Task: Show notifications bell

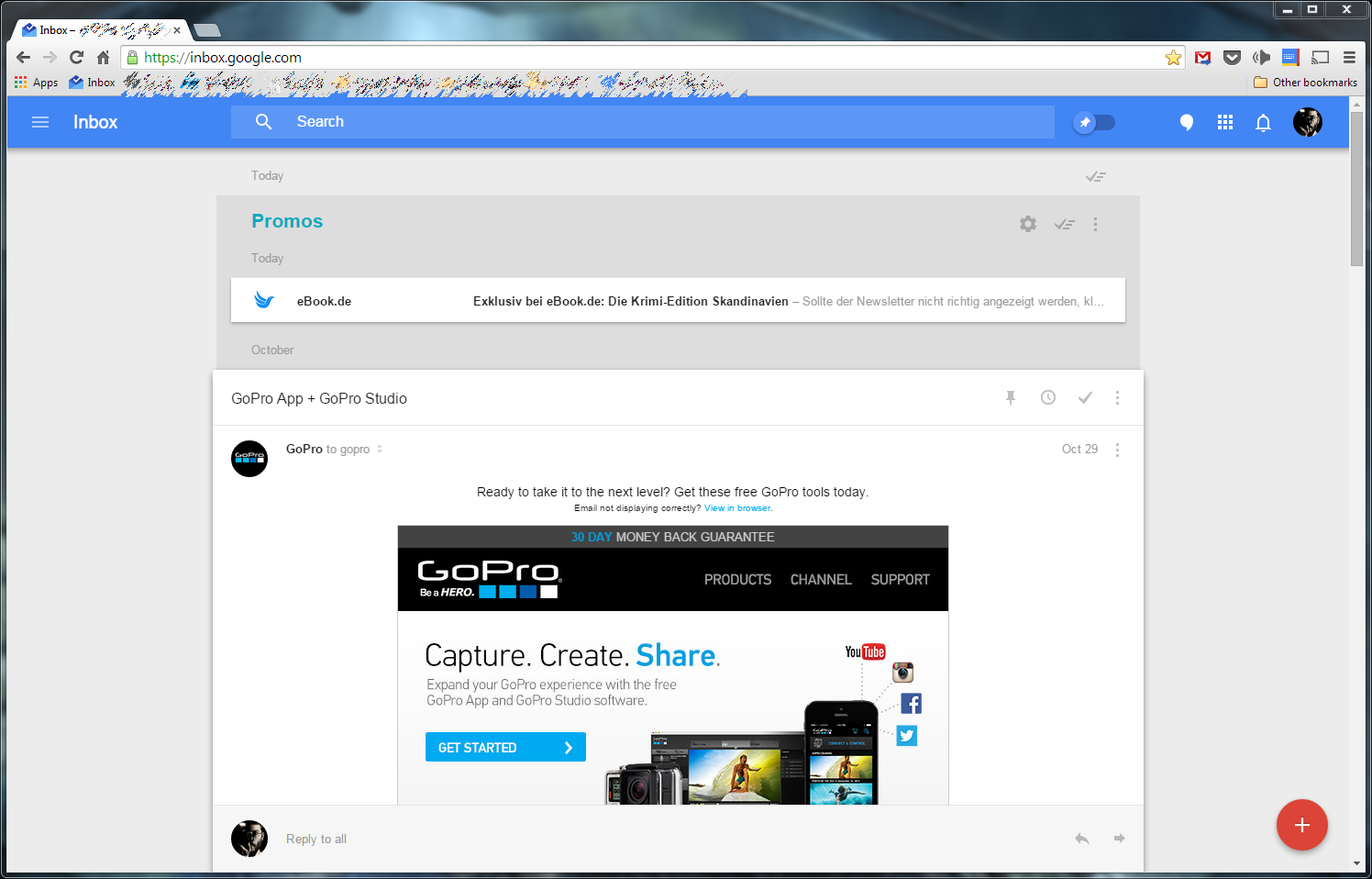Action: (x=1263, y=123)
